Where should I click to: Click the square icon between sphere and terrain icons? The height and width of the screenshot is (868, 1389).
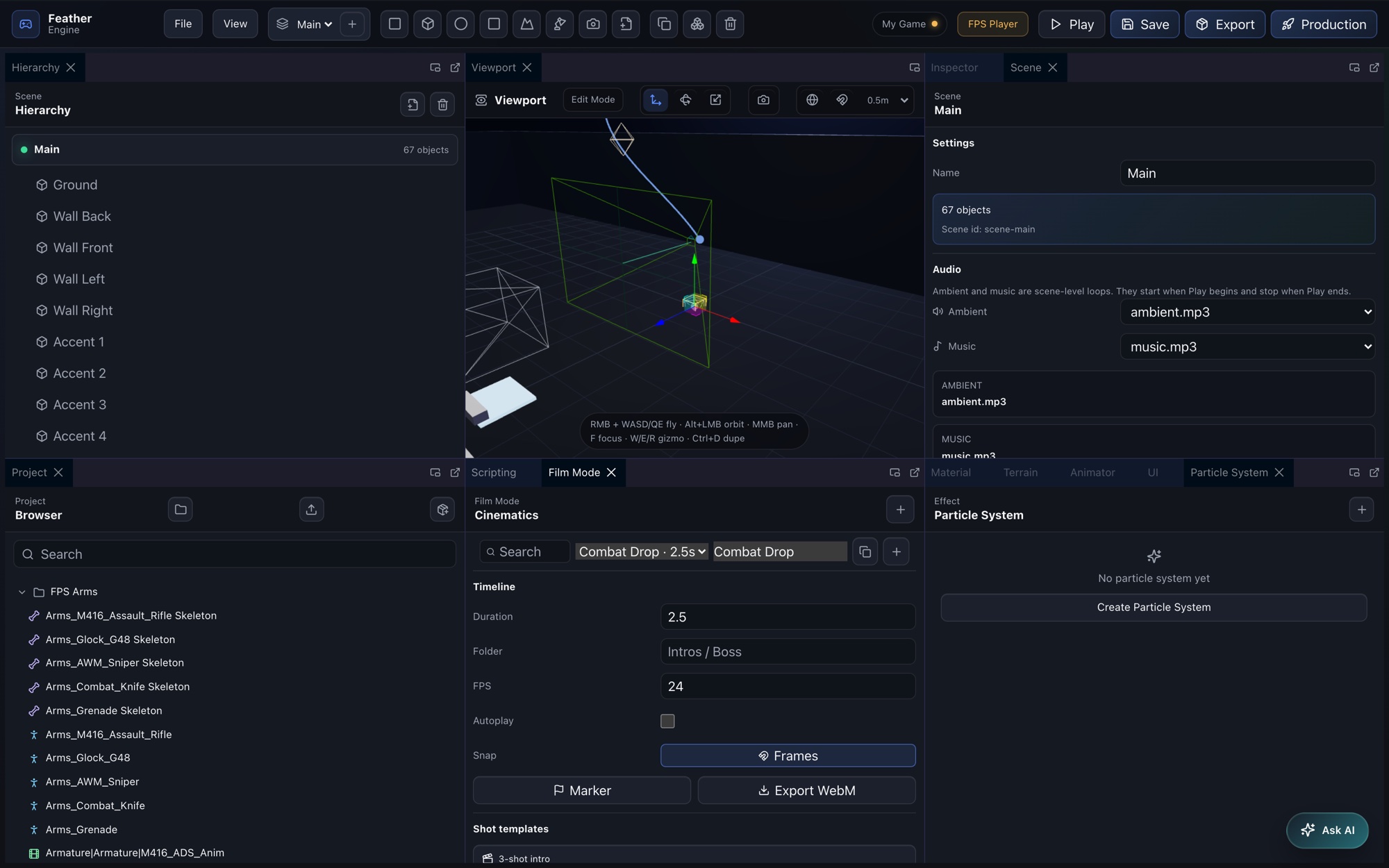(x=494, y=24)
